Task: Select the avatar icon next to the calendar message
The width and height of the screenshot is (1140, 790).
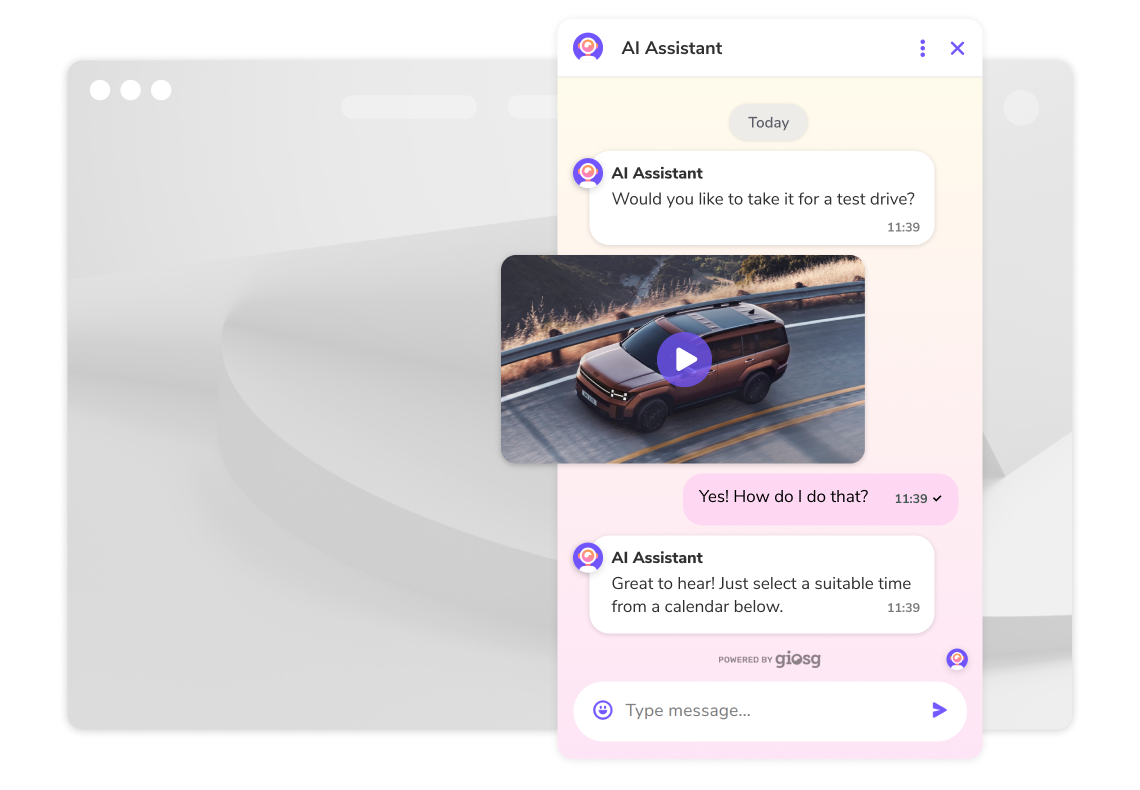Action: [588, 557]
